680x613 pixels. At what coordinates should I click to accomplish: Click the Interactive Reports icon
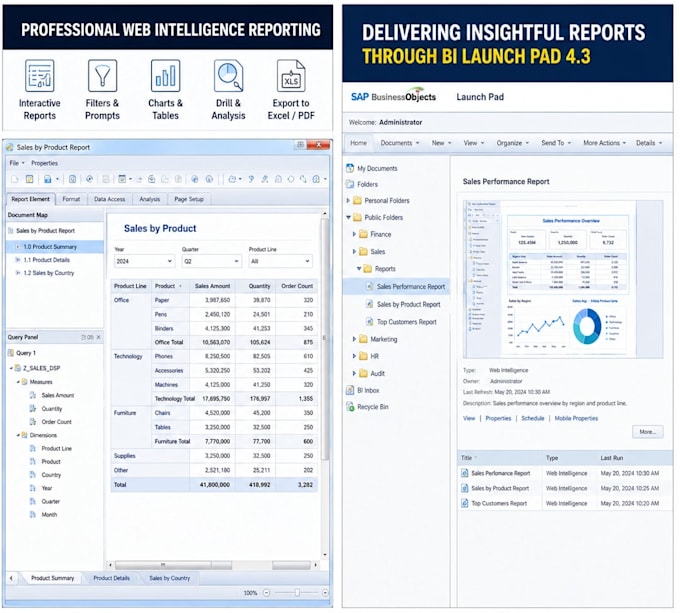point(39,75)
